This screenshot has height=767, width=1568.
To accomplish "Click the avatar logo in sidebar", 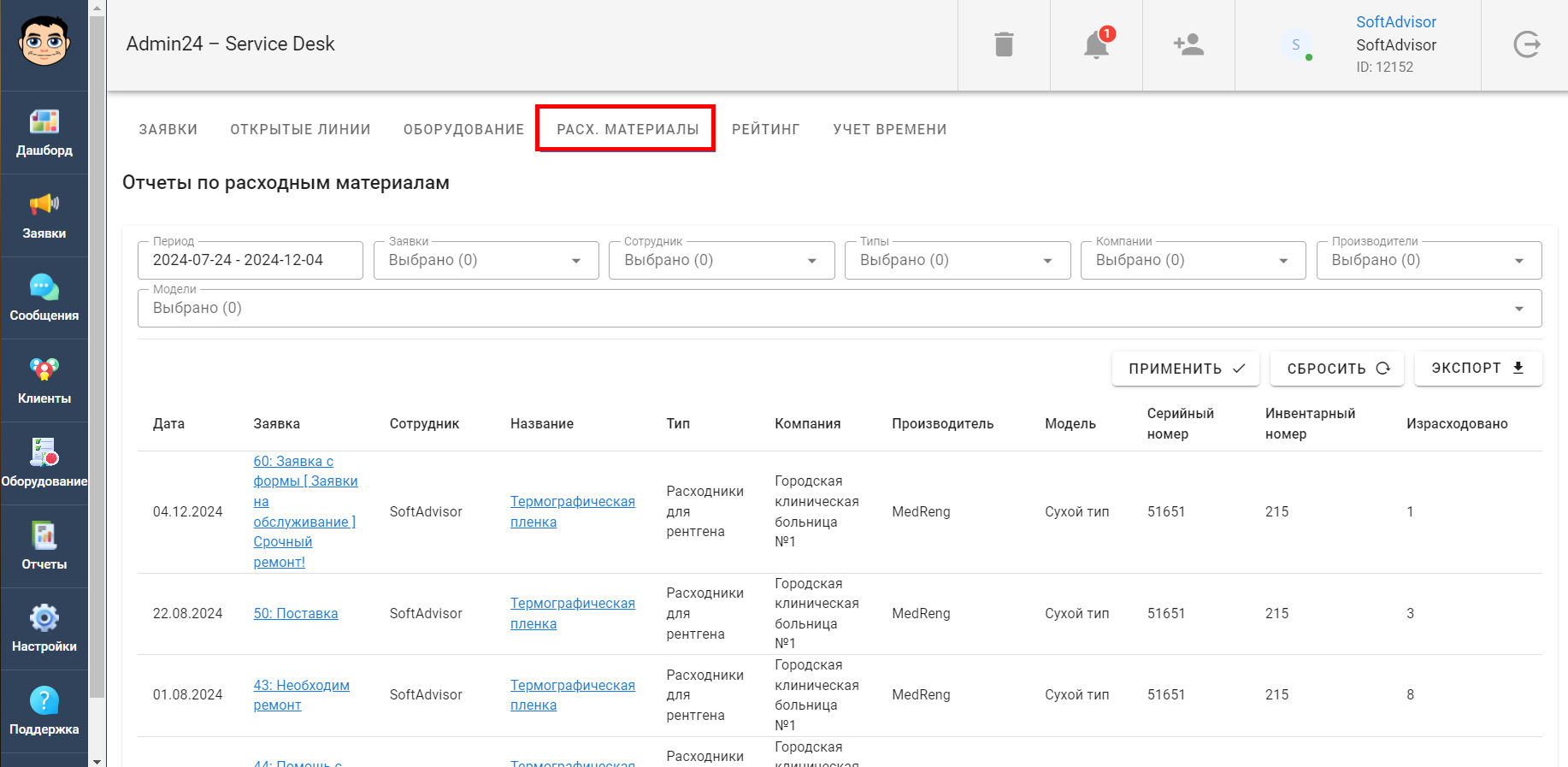I will (44, 41).
